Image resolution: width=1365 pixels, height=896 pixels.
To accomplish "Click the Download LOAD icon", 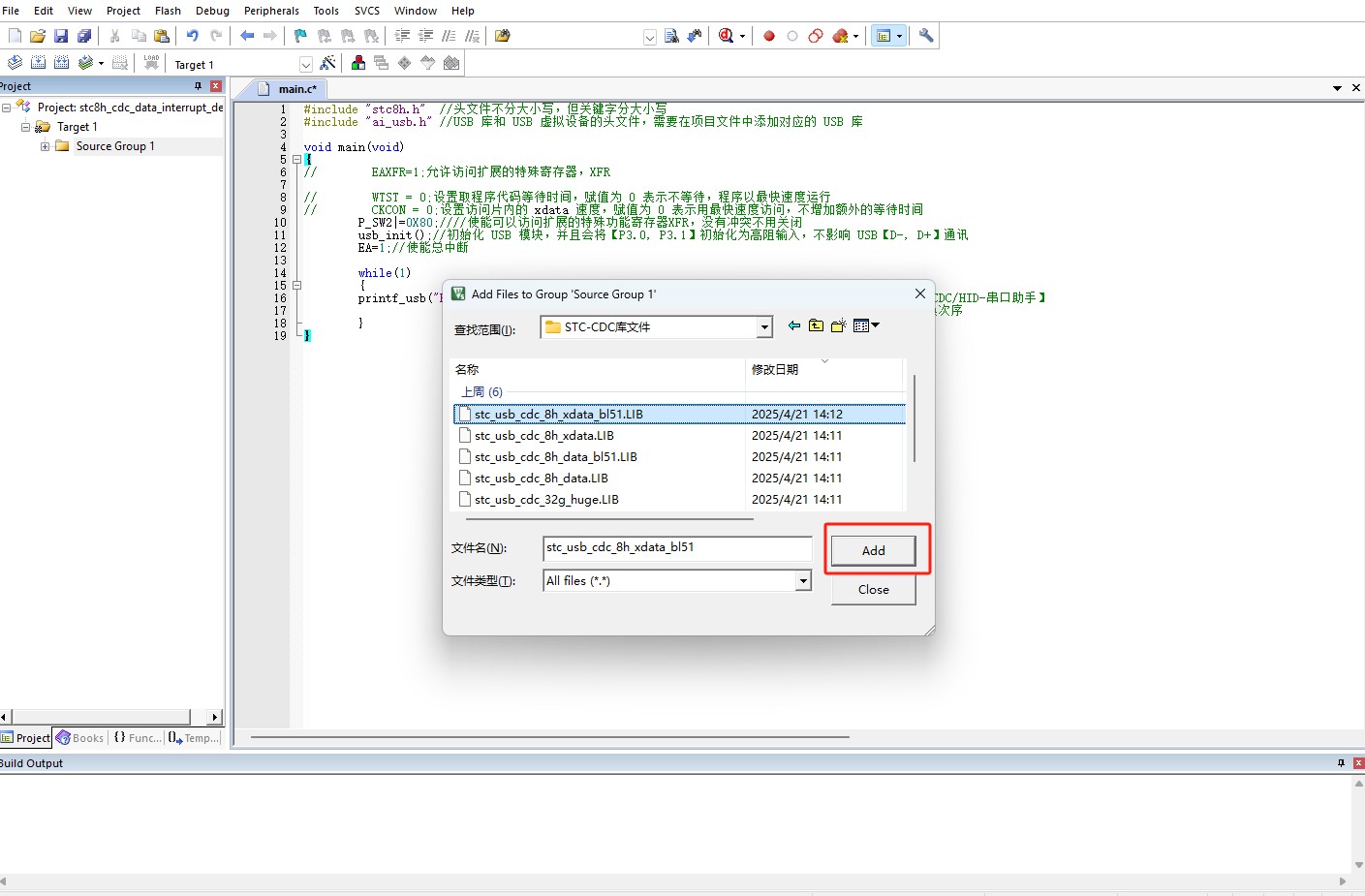I will point(151,63).
